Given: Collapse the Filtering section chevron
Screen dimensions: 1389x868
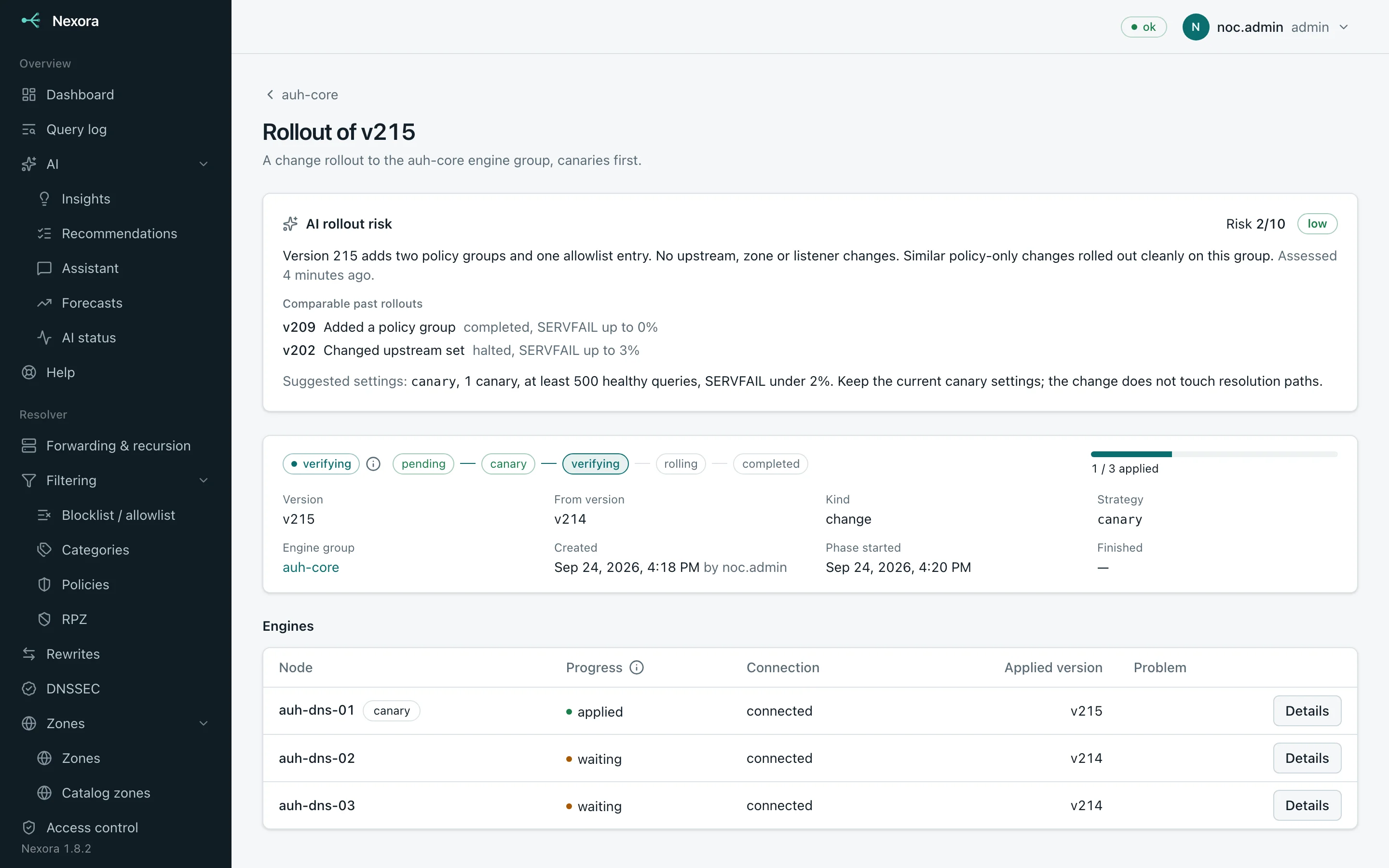Looking at the screenshot, I should [203, 480].
